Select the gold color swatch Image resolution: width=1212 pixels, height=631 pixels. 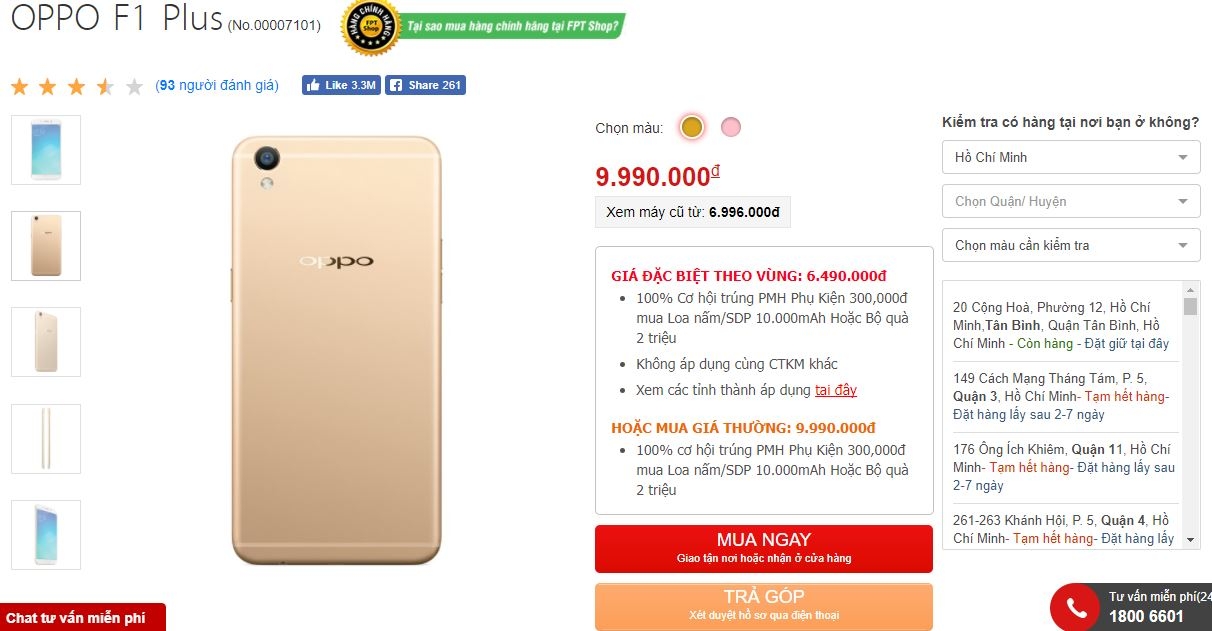click(692, 126)
